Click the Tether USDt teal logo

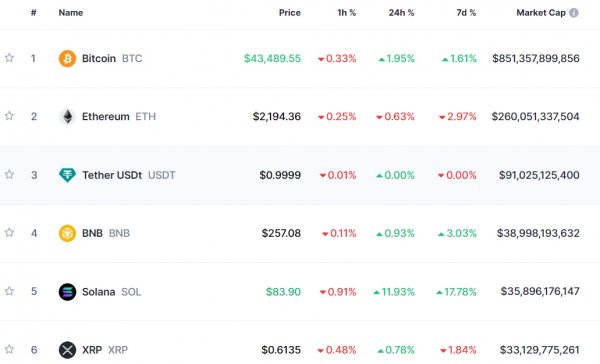pyautogui.click(x=67, y=175)
